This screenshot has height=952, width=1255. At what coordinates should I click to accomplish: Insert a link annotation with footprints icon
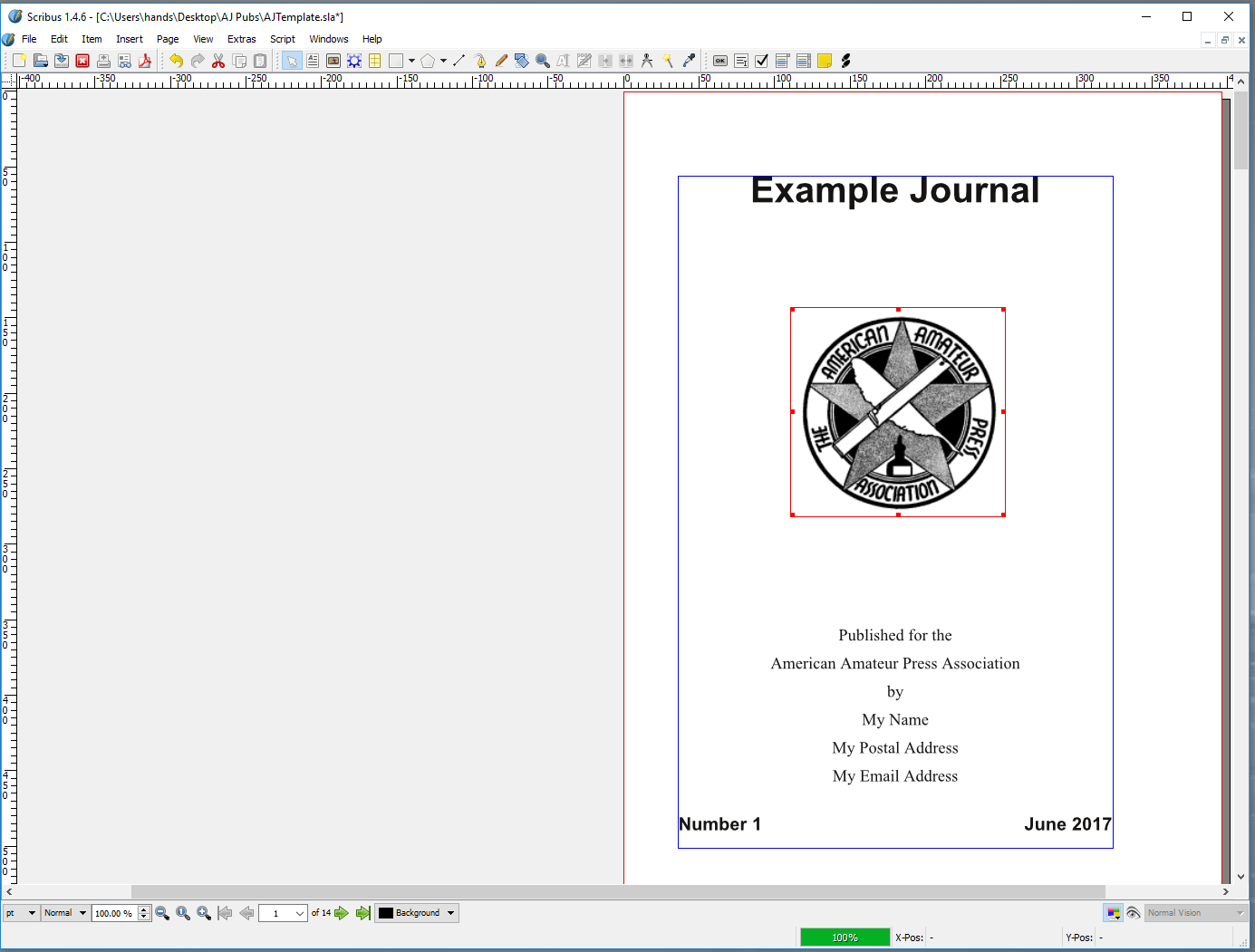[845, 61]
